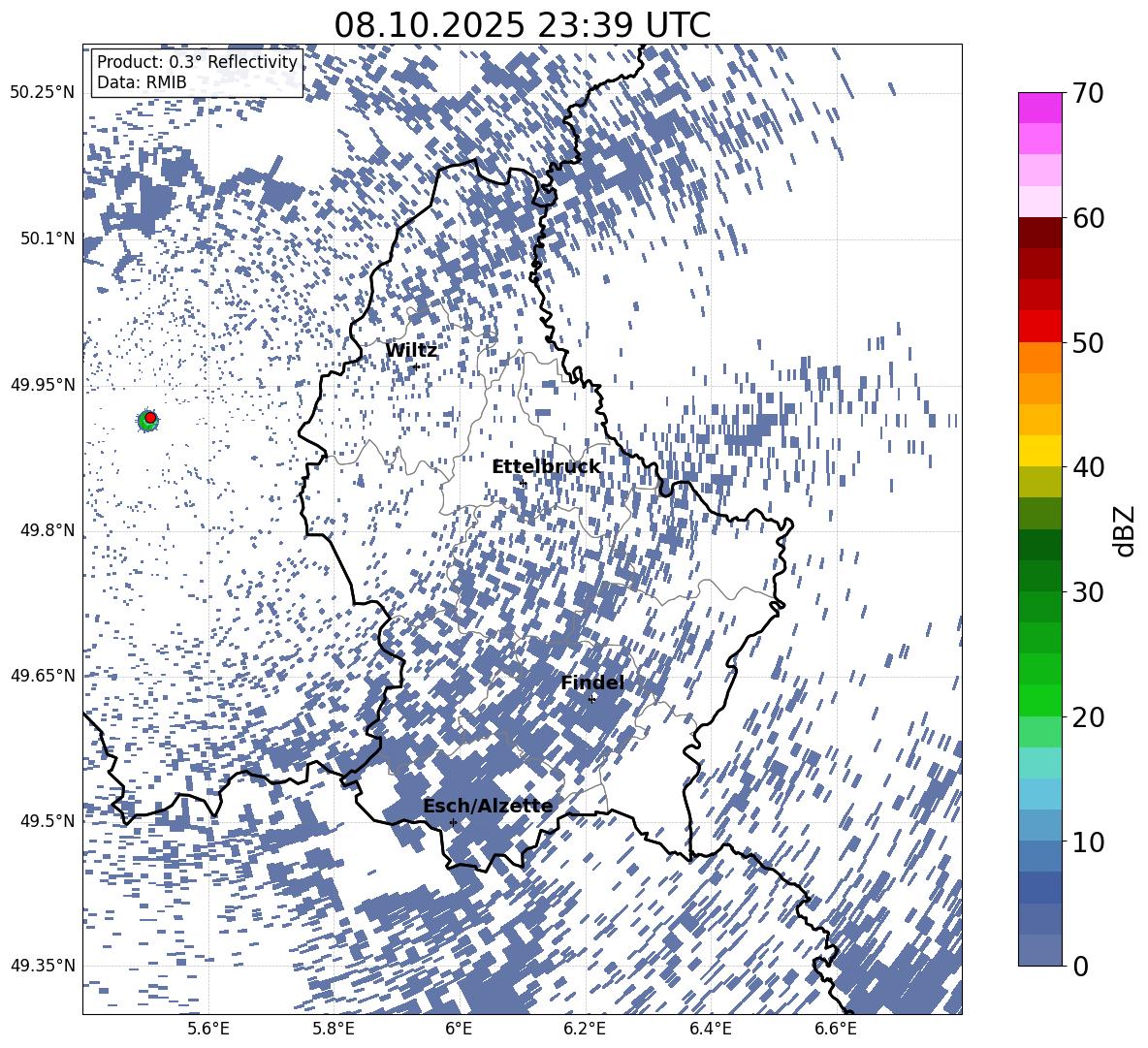Viewport: 1148px width, 1048px height.
Task: Pick the dark green swatch above 30
Action: point(1039,576)
